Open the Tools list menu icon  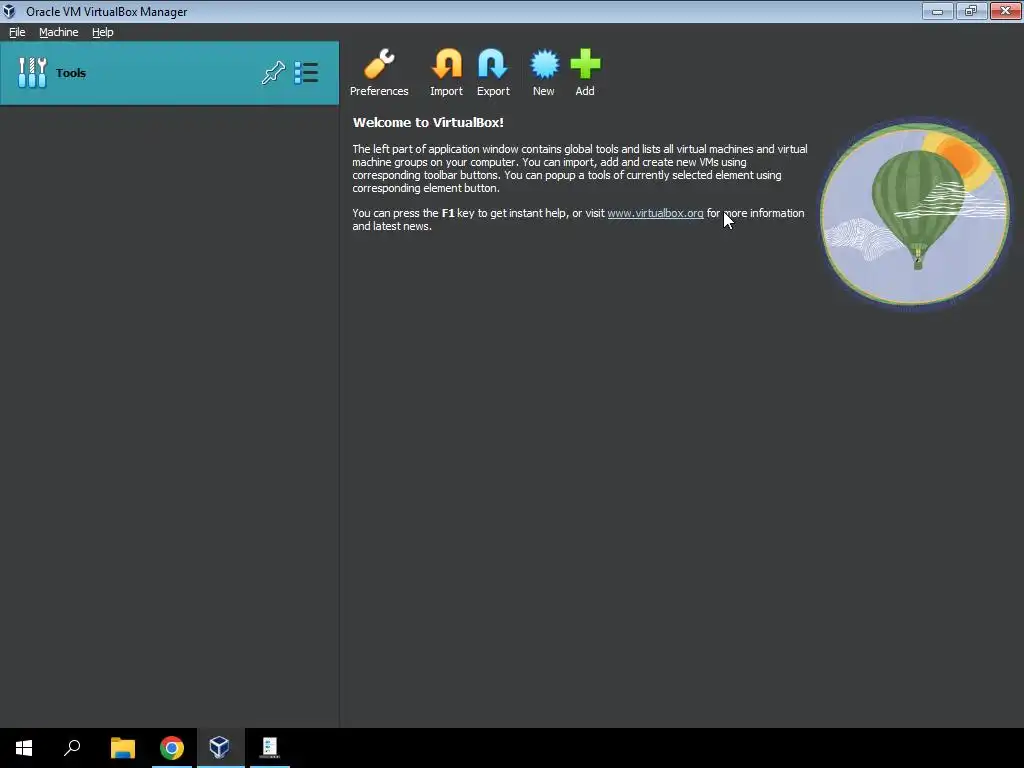(306, 72)
